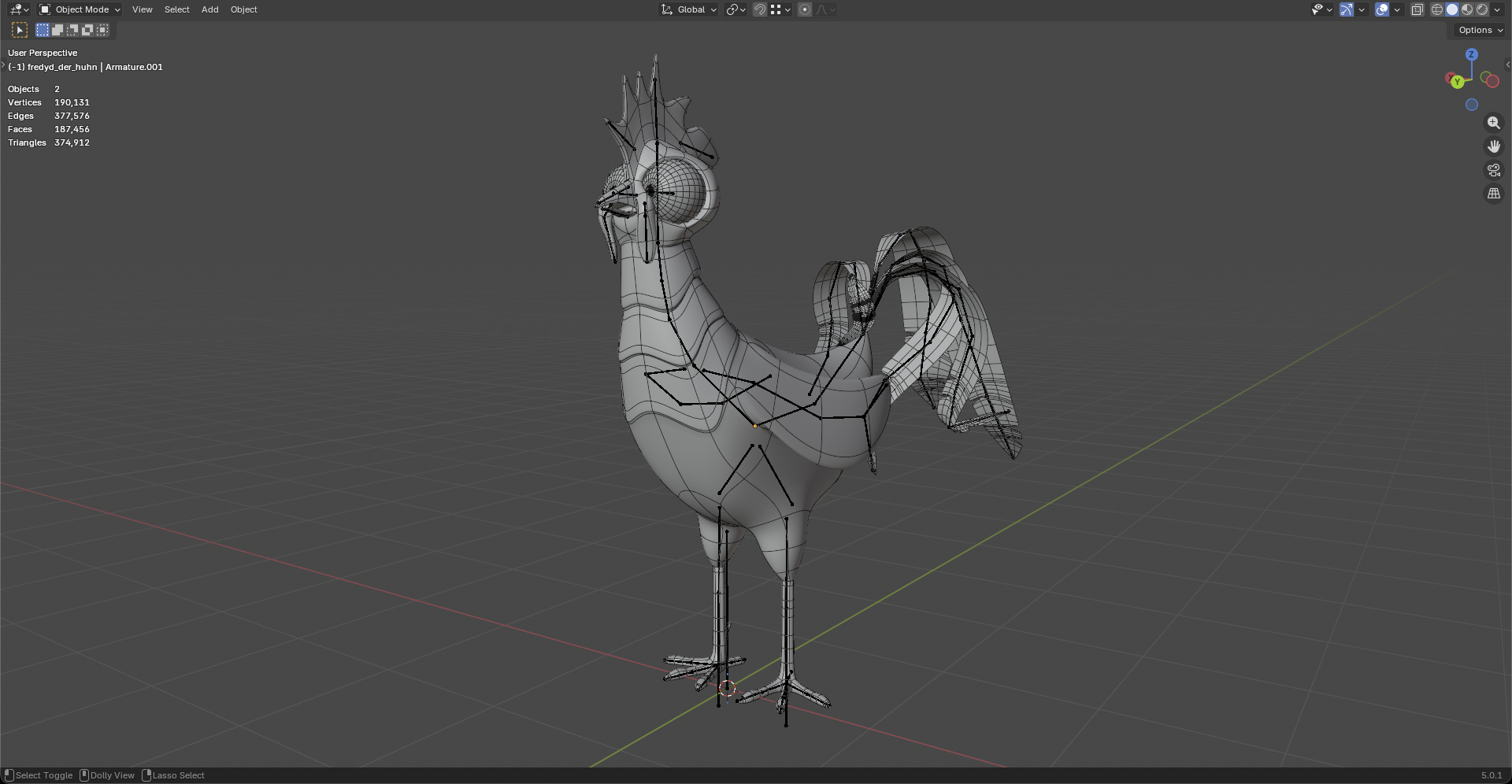Open the shading options dropdown
This screenshot has height=784, width=1512.
[x=1497, y=9]
